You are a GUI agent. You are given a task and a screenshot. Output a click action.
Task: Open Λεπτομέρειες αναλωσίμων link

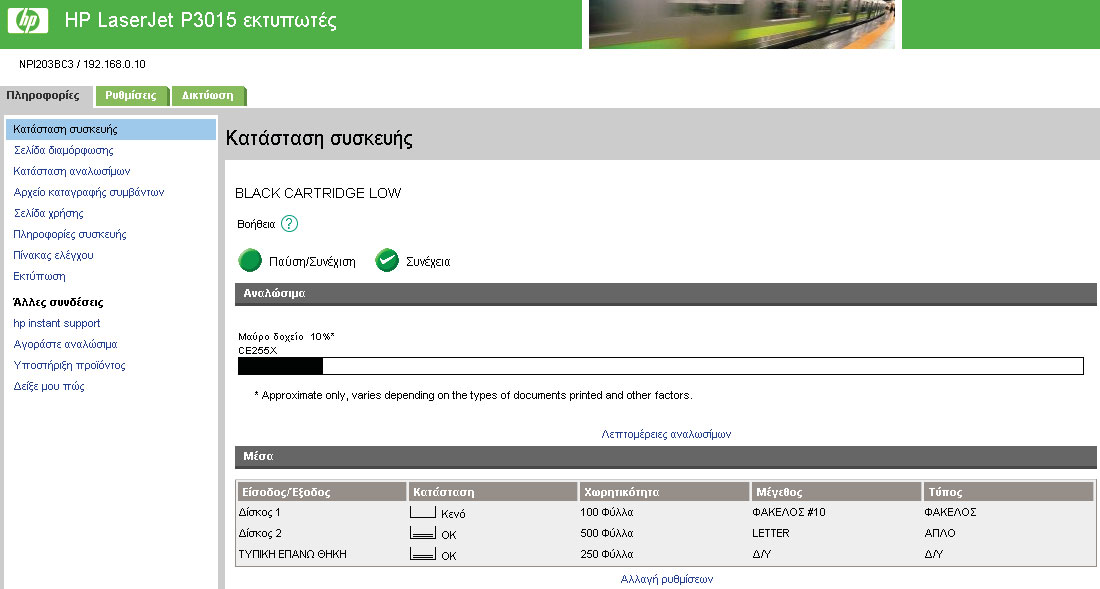click(666, 434)
